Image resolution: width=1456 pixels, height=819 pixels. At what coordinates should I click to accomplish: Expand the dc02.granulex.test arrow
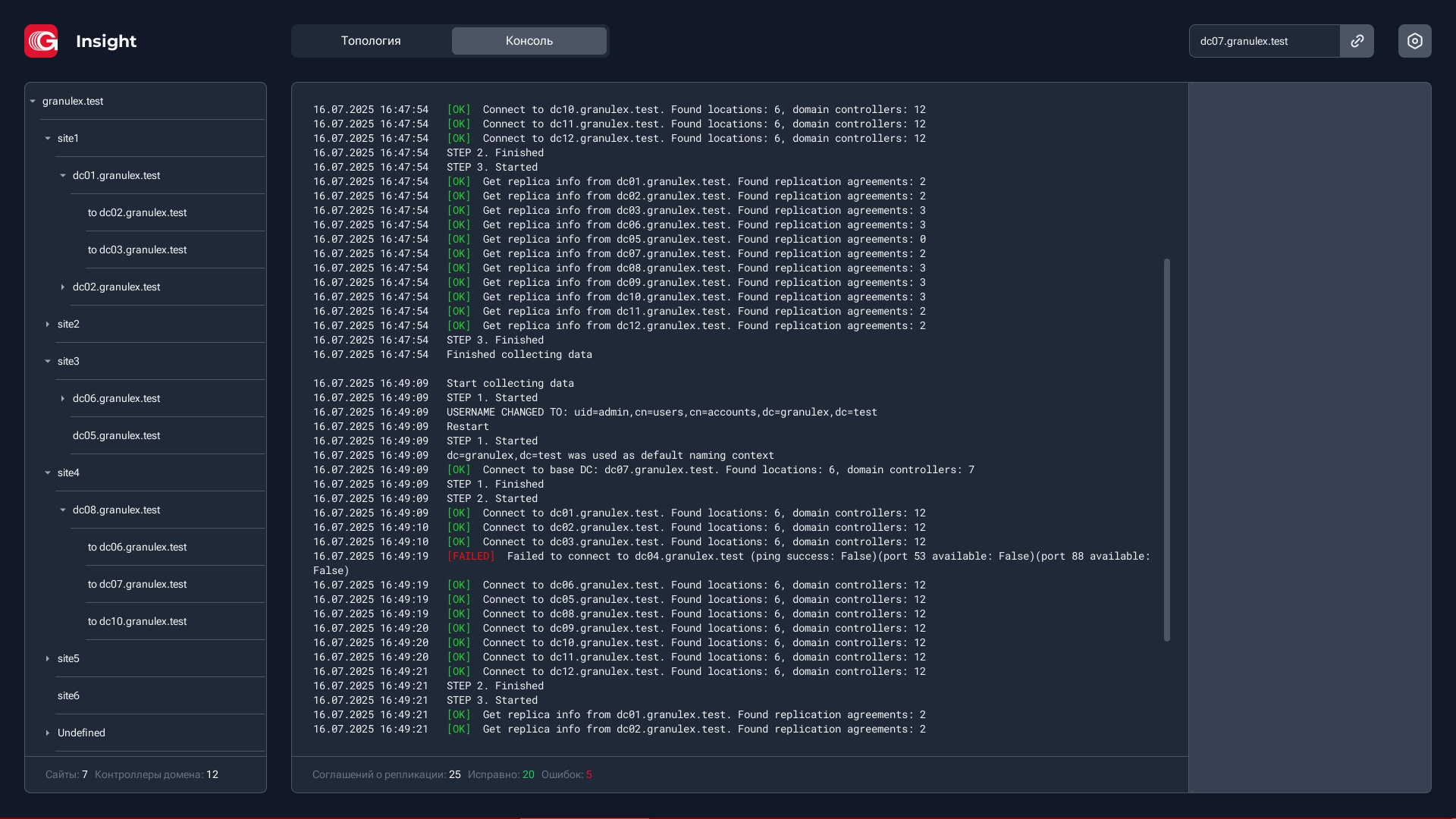pyautogui.click(x=63, y=287)
